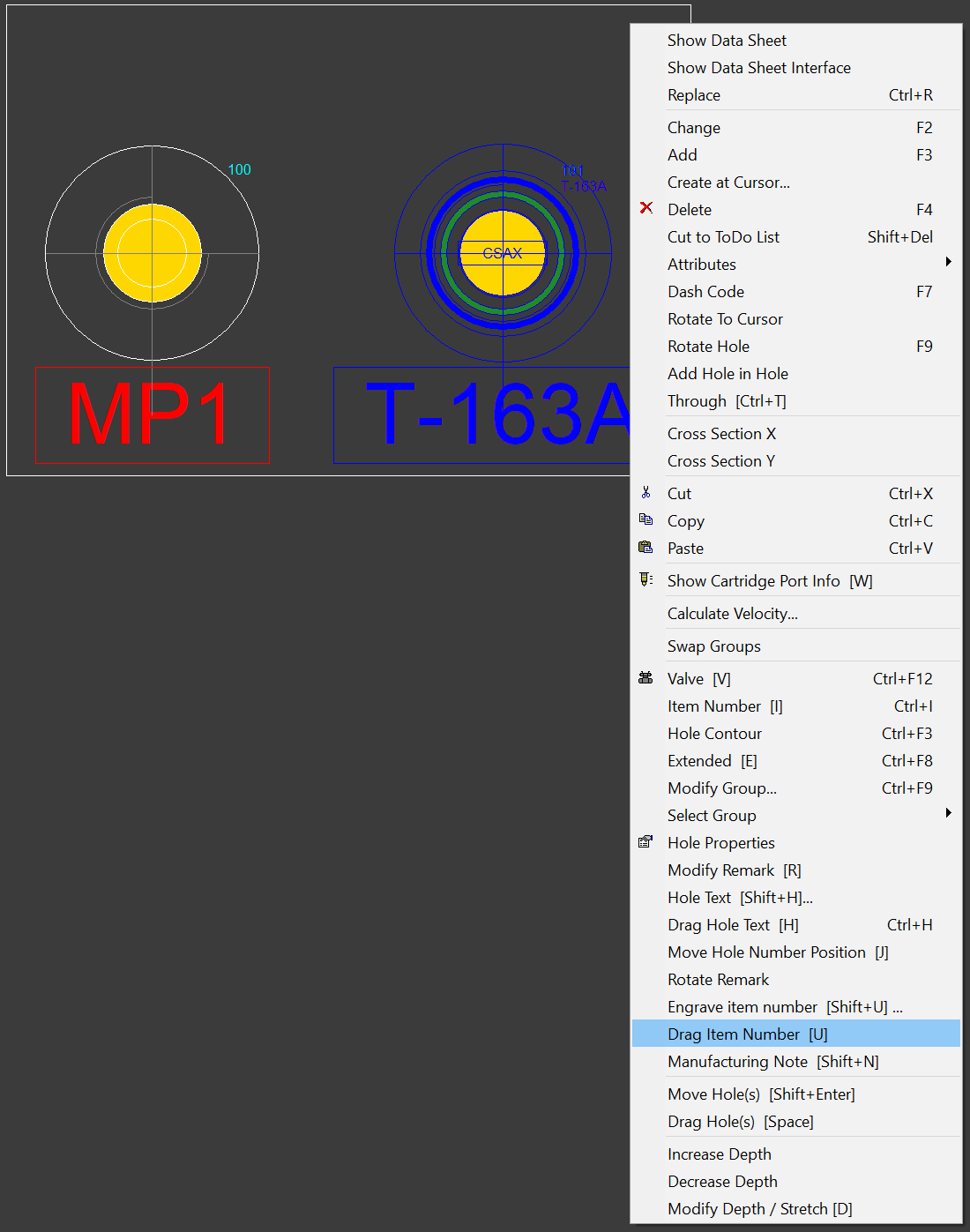Select Create at Cursor...
970x1232 pixels.
796,183
